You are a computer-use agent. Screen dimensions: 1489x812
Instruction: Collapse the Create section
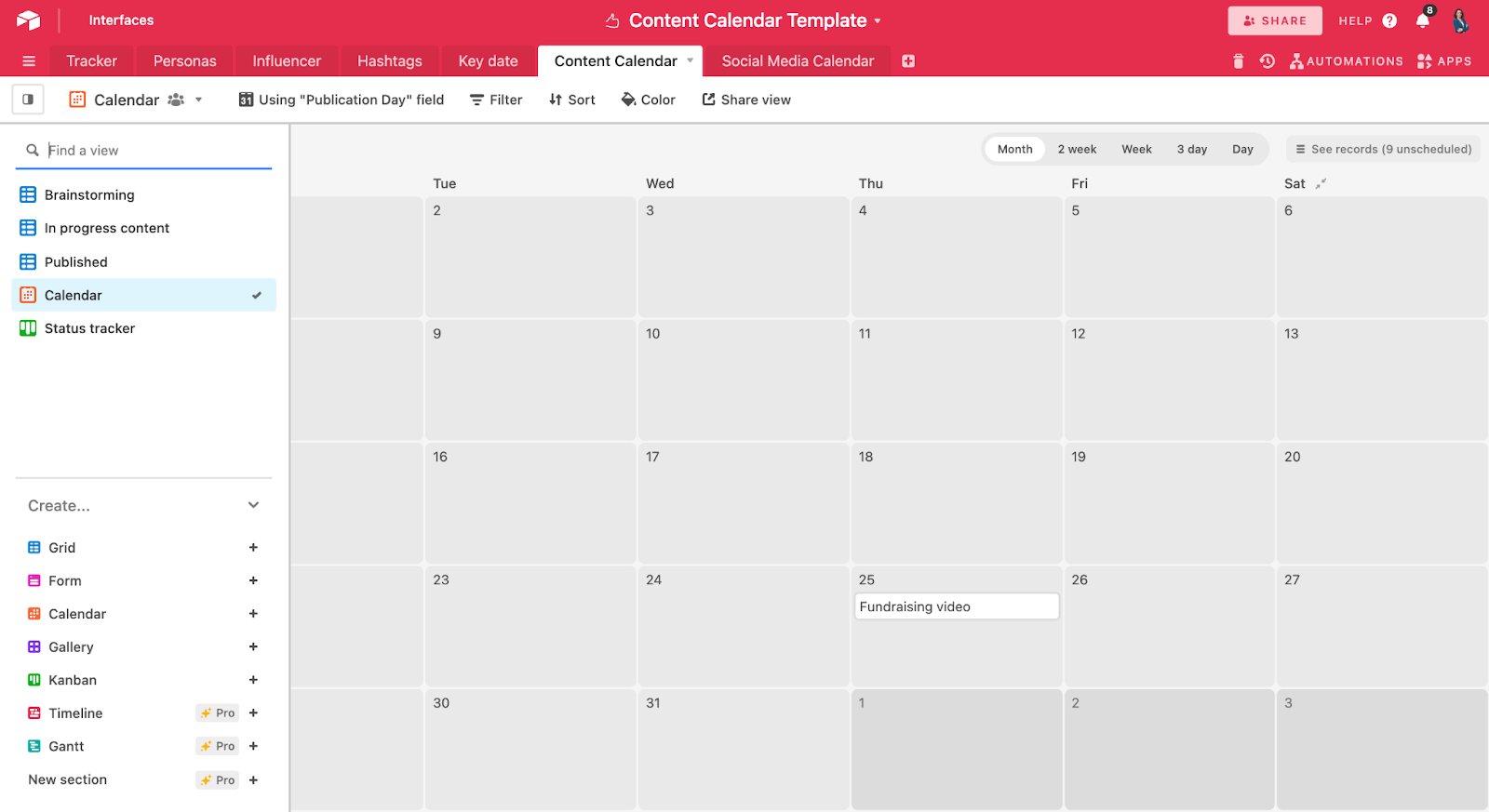(253, 505)
